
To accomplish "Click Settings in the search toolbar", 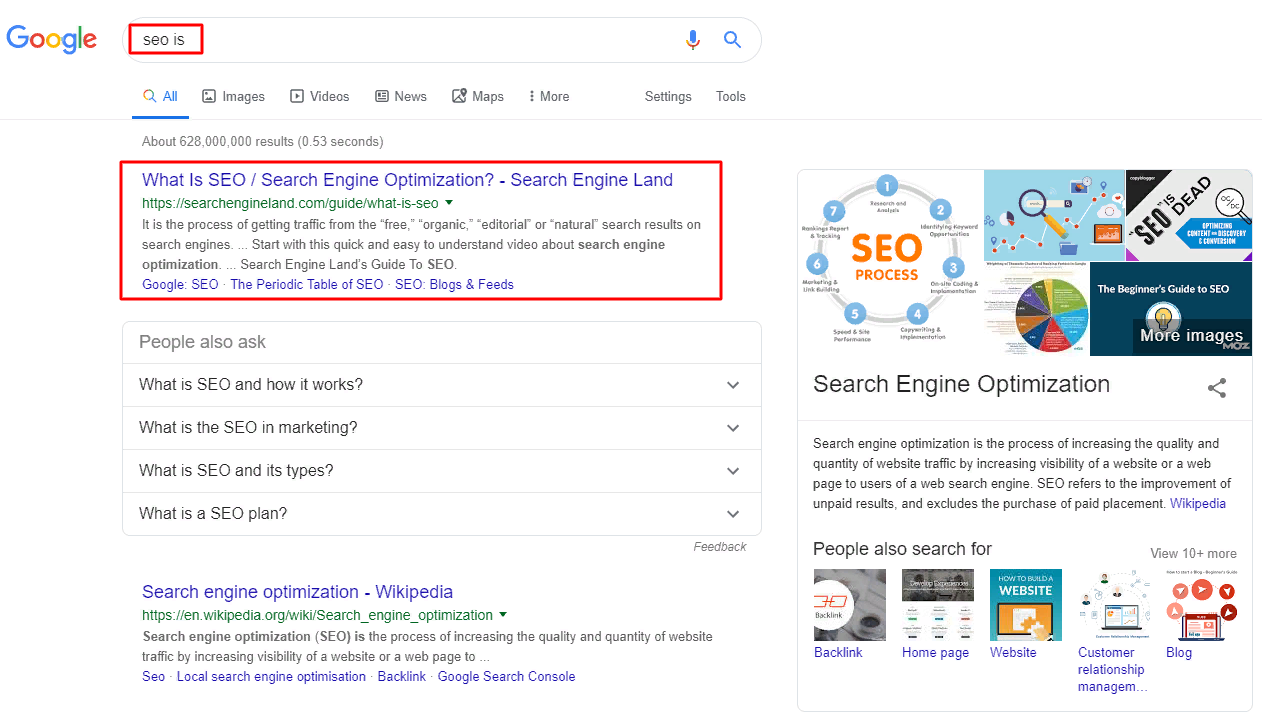I will (668, 97).
